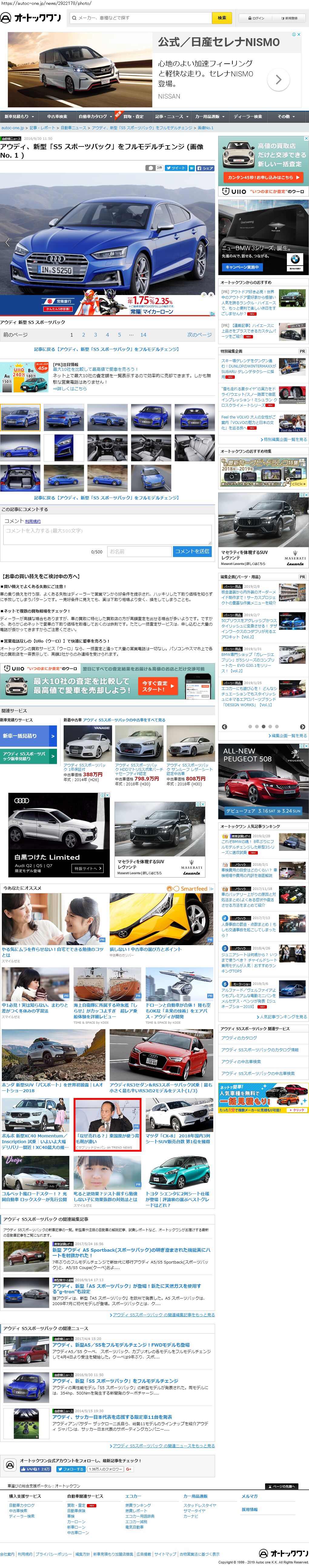Screen dimensions: 309x1568
Task: Expand the その他 navigation menu
Action: tap(286, 116)
